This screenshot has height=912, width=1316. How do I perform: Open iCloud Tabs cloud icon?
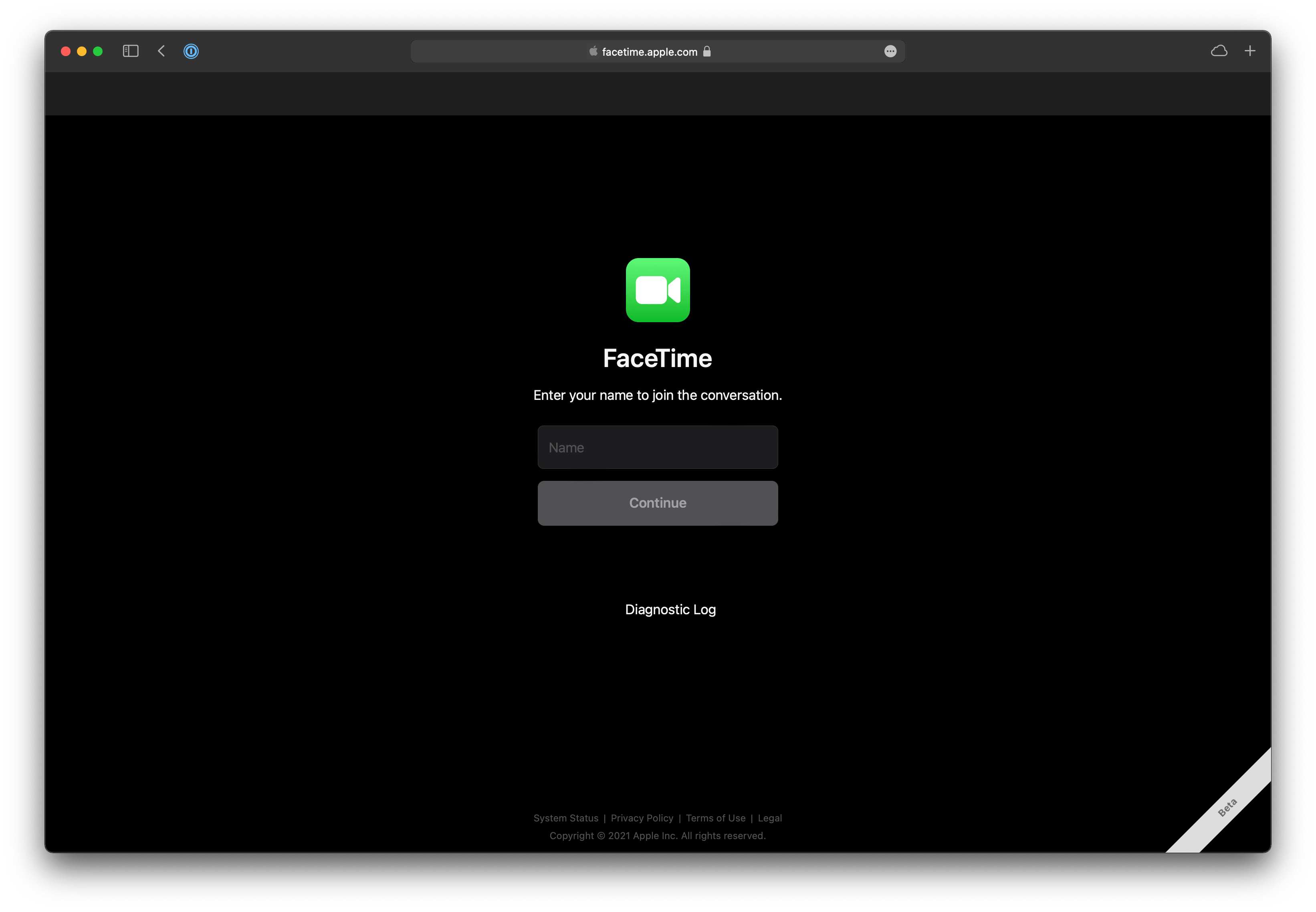click(1219, 51)
